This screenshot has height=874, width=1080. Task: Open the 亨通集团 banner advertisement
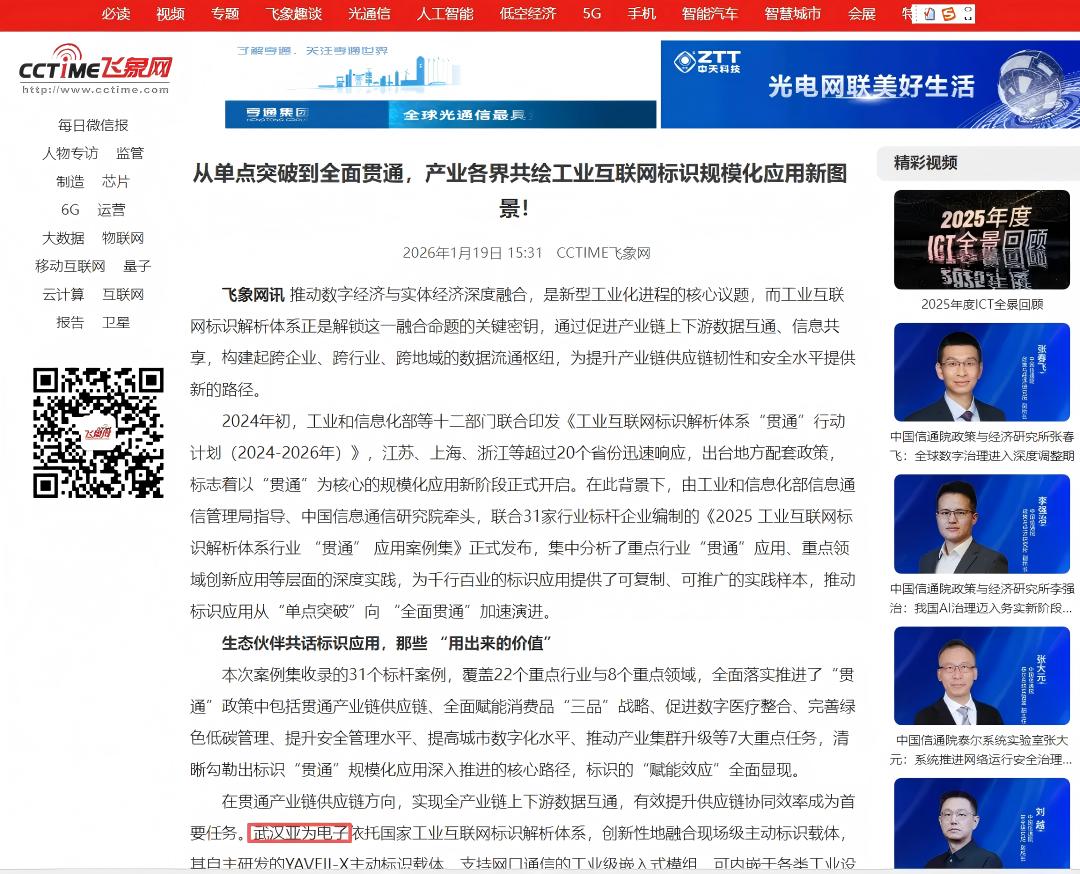(x=440, y=85)
